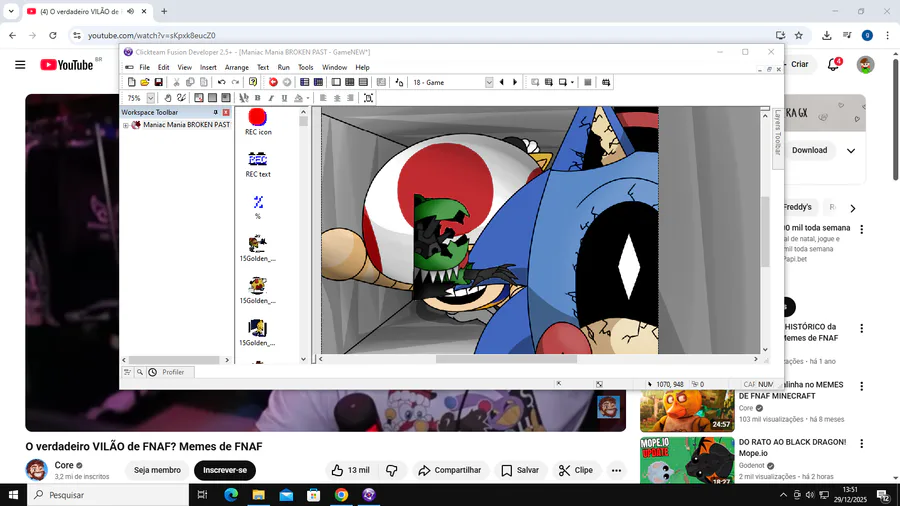Screen dimensions: 900x506
Task: Open the Run menu
Action: pyautogui.click(x=284, y=67)
